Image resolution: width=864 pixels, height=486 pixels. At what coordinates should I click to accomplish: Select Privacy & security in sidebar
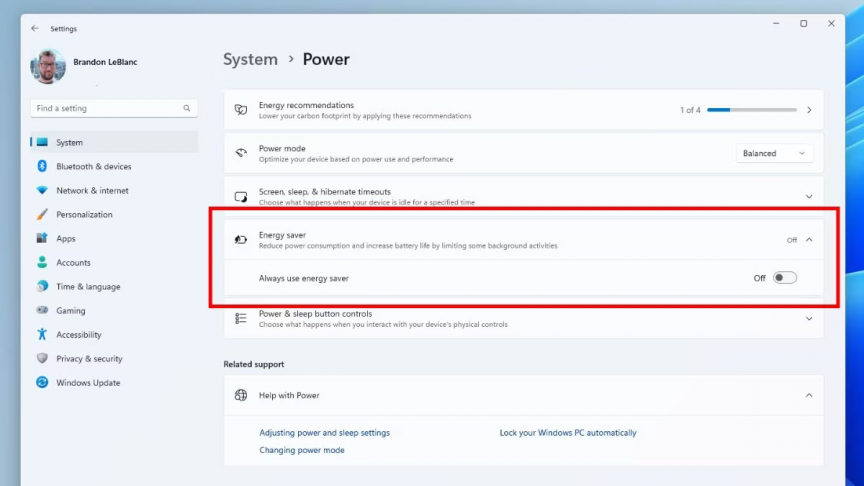click(89, 359)
